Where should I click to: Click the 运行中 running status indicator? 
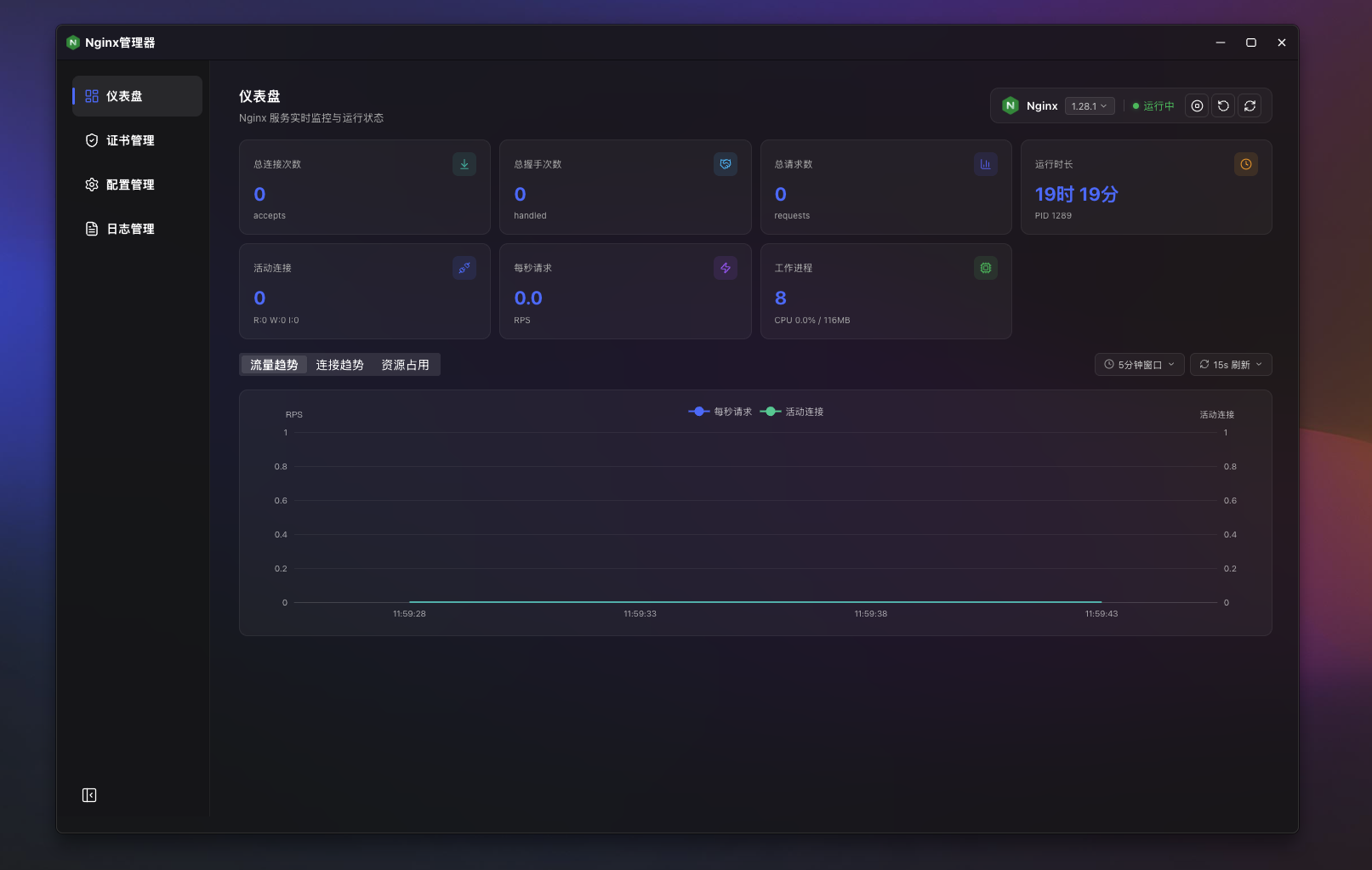click(1153, 106)
